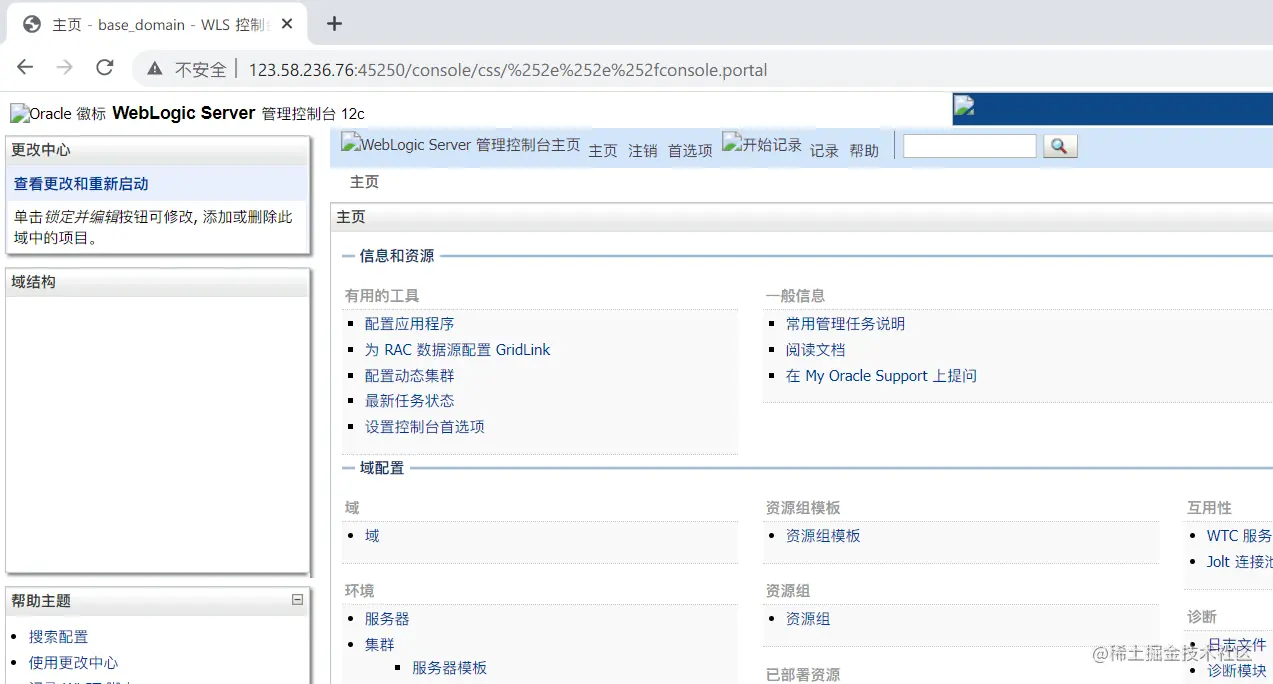The width and height of the screenshot is (1273, 684).
Task: Click the not-secure warning triangle icon
Action: coord(154,69)
